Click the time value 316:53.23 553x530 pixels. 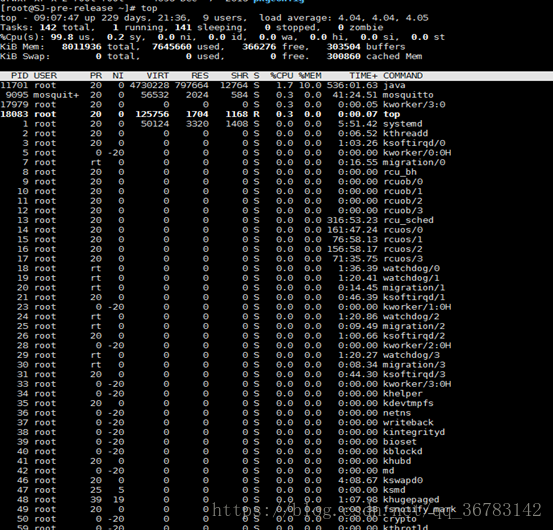(352, 220)
